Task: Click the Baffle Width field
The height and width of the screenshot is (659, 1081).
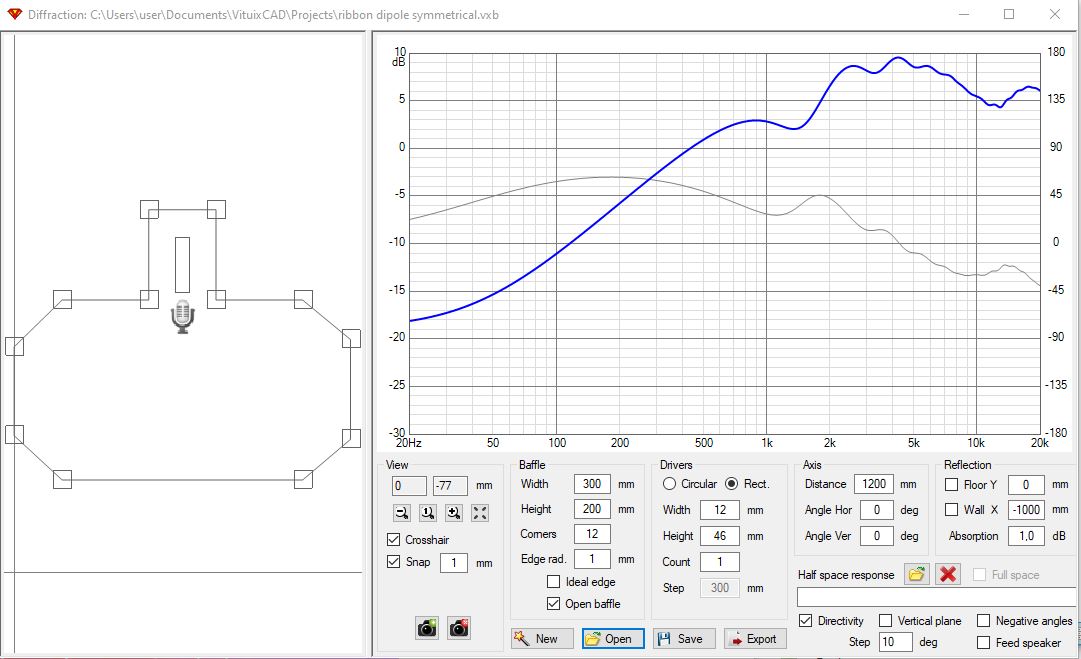Action: pos(592,484)
